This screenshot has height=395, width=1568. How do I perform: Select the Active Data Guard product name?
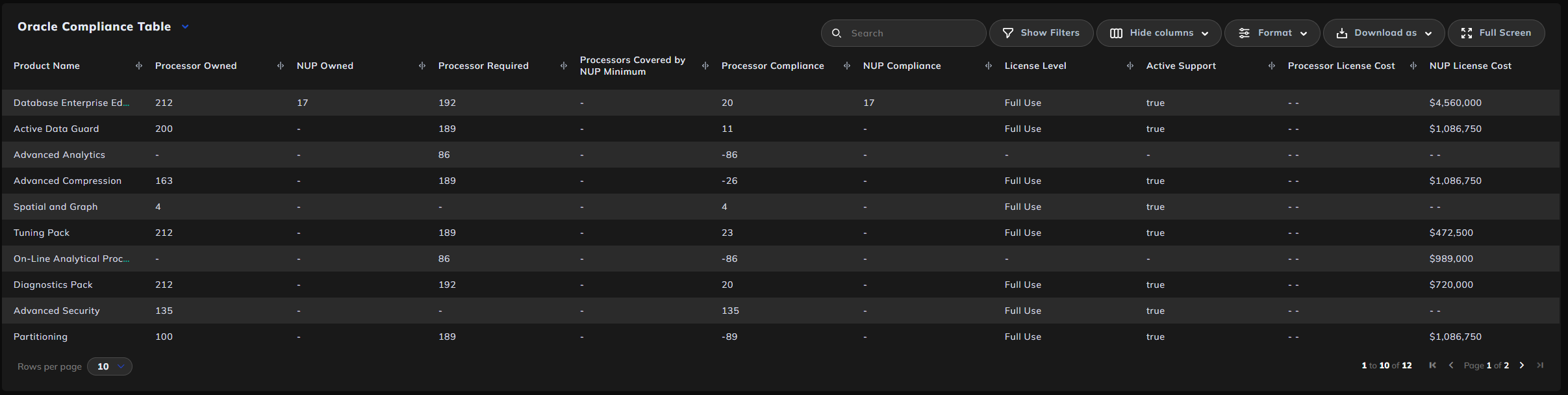coord(57,129)
